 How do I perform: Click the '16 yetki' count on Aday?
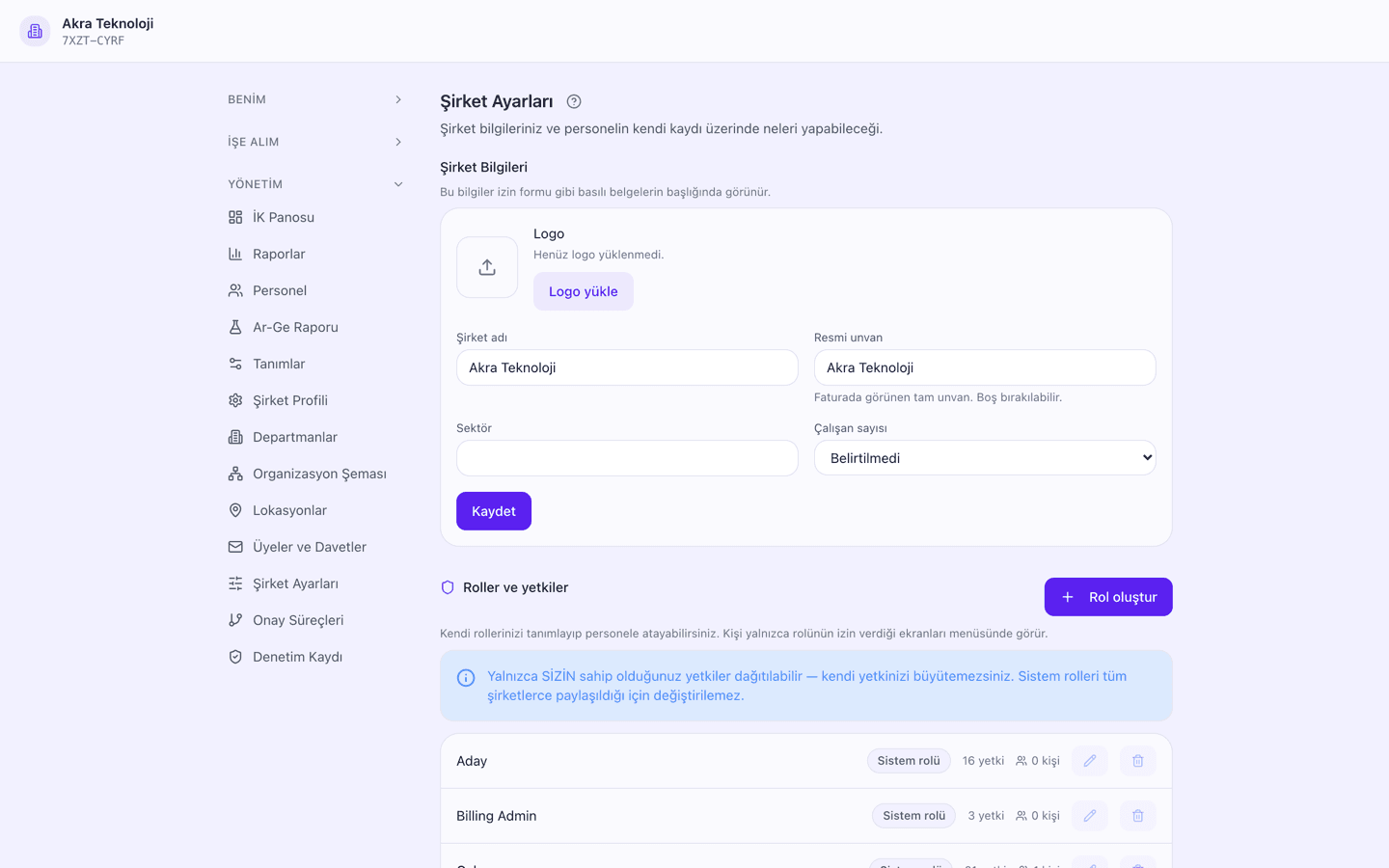[x=983, y=761]
